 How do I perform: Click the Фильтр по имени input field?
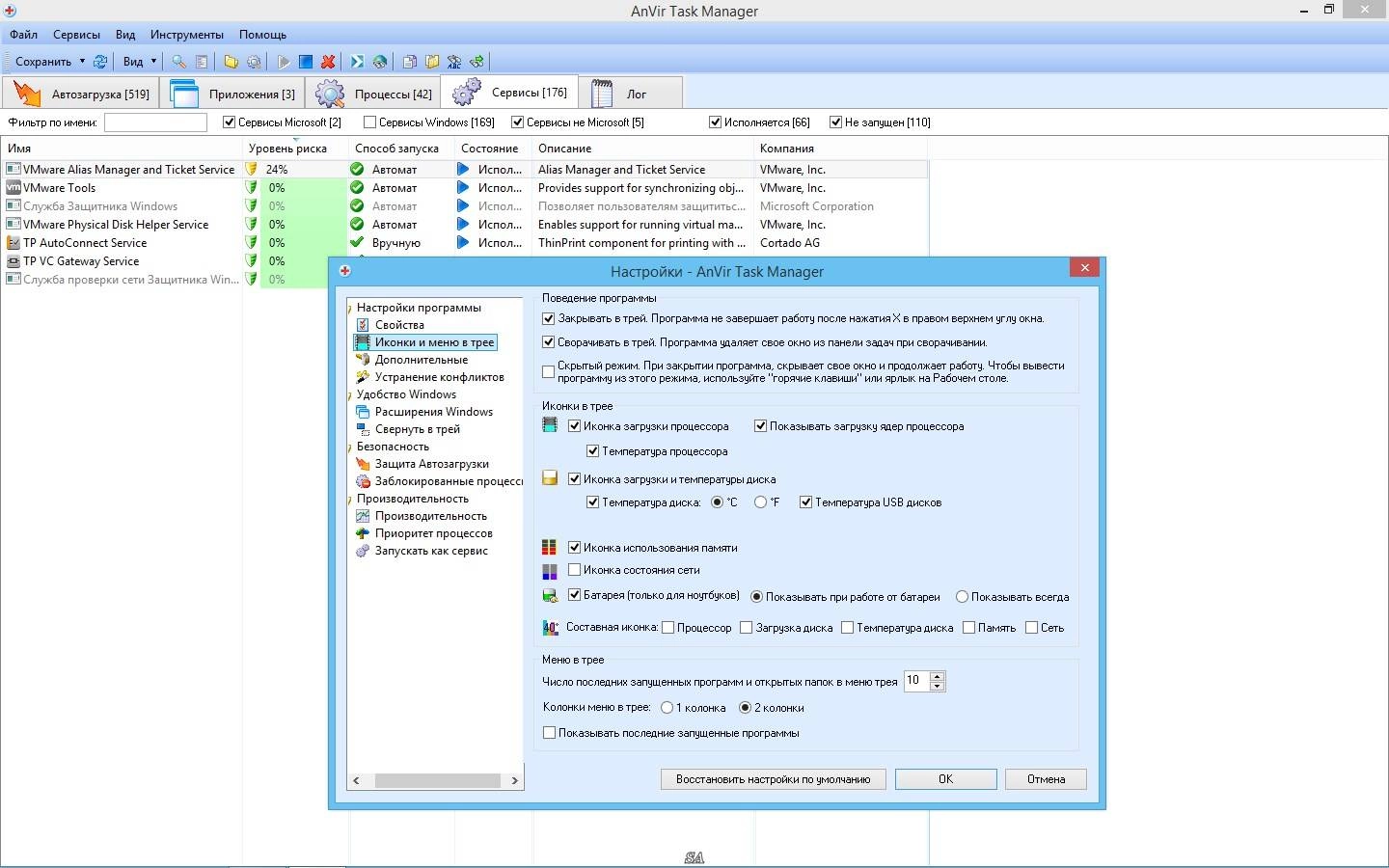click(x=155, y=122)
